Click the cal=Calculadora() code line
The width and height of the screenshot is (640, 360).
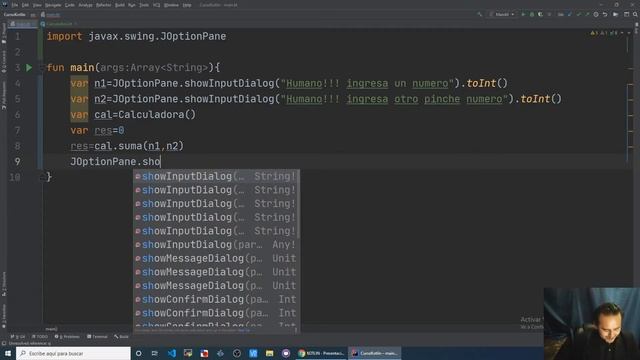[133, 115]
